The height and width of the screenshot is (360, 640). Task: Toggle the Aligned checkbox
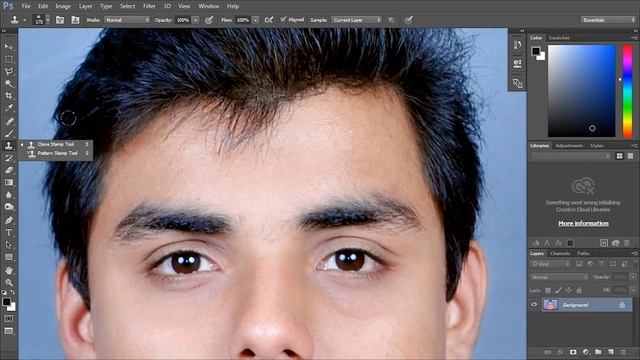(284, 19)
